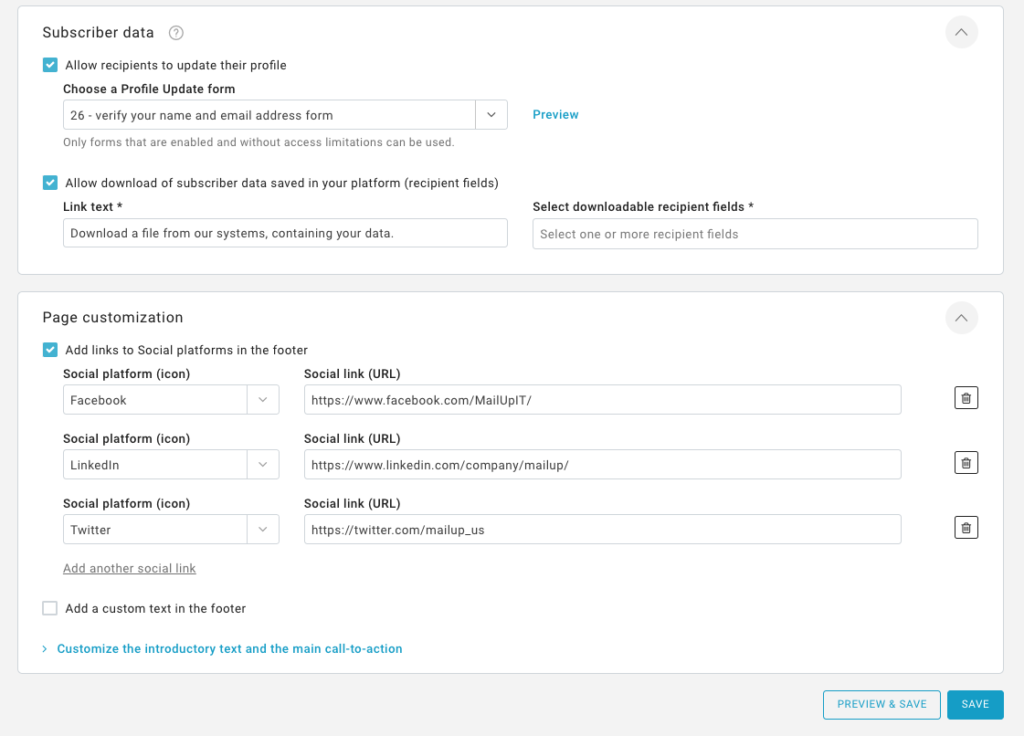The width and height of the screenshot is (1024, 736).
Task: Delete the Facebook social link row
Action: pos(965,399)
